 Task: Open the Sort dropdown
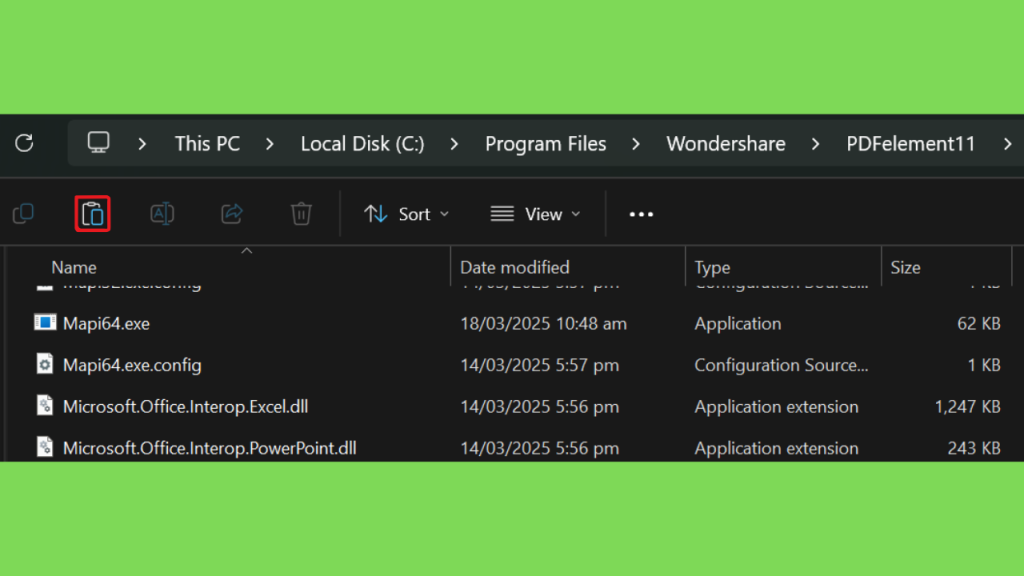pyautogui.click(x=406, y=214)
